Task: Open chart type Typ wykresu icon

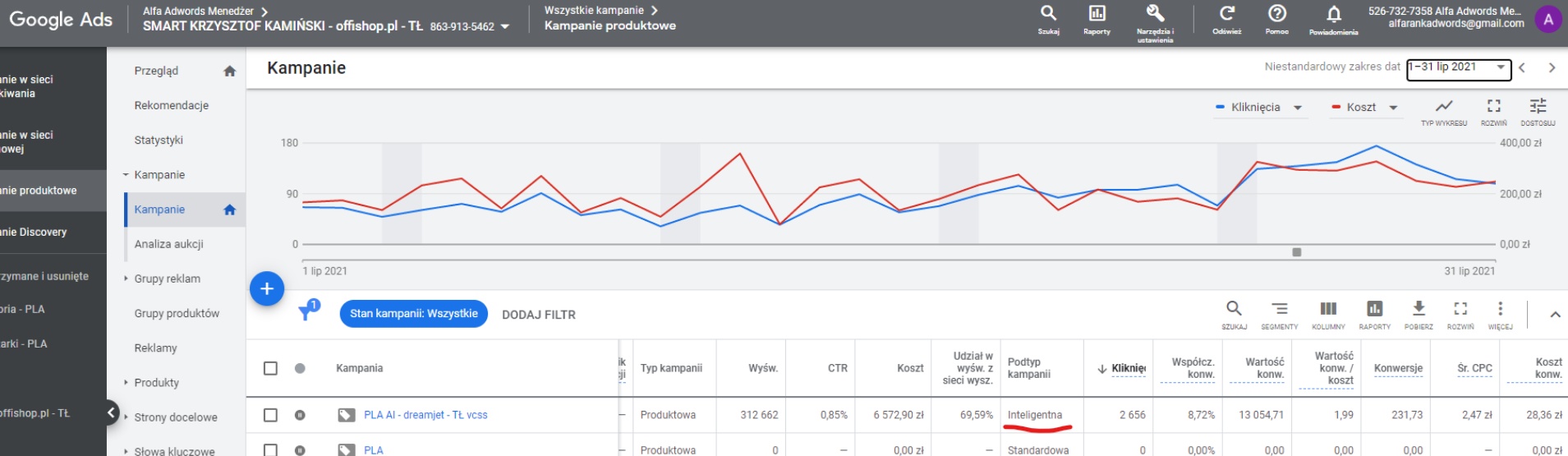Action: click(x=1443, y=107)
